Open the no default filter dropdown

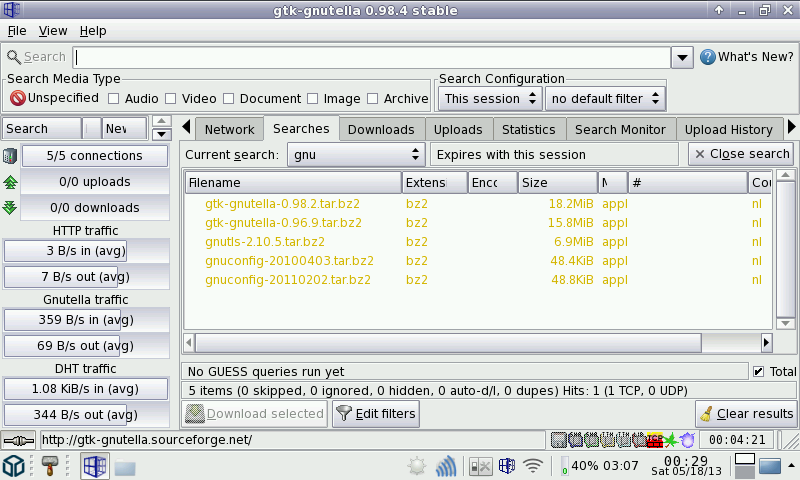[605, 99]
